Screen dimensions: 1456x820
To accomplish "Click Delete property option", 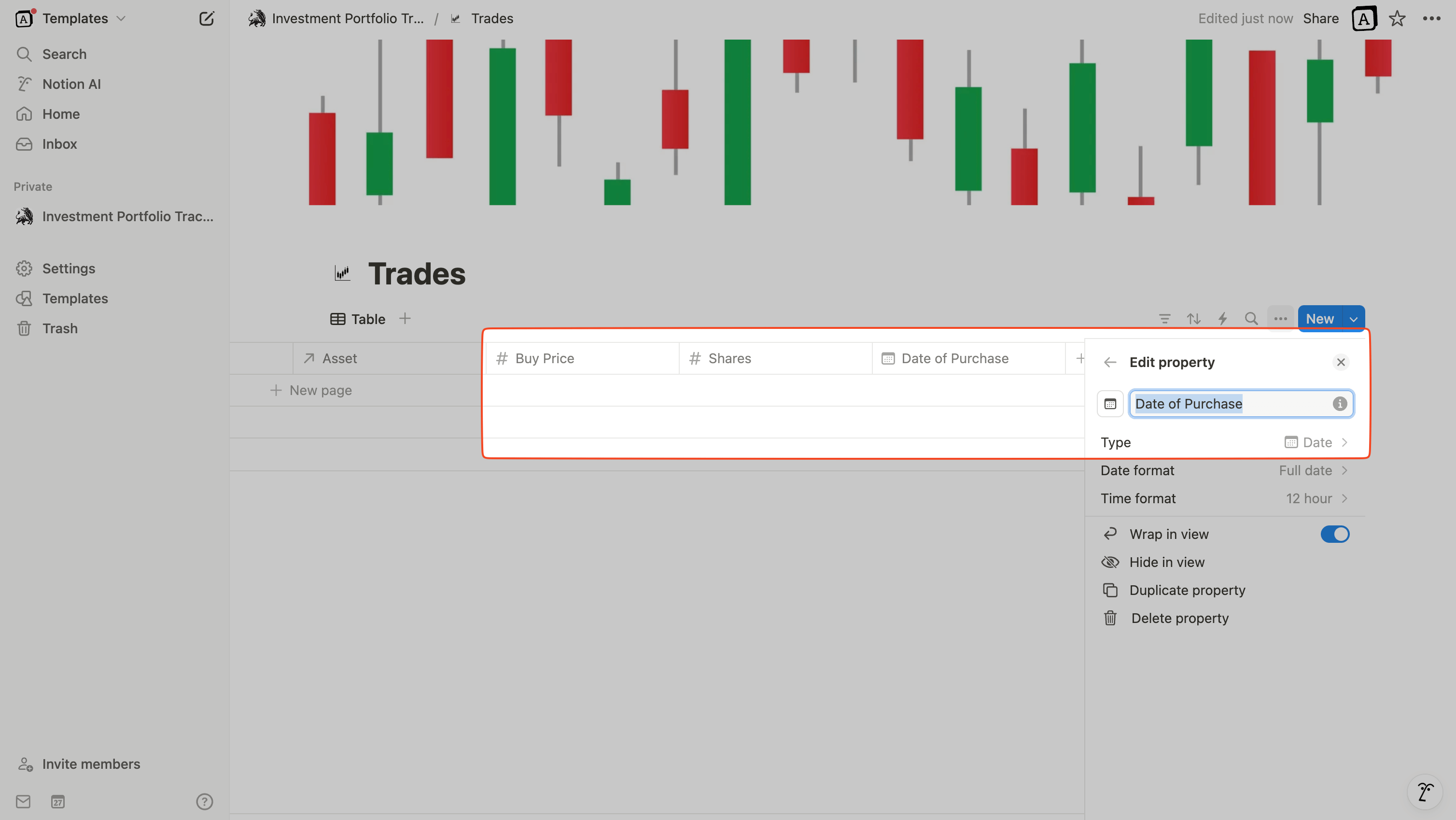I will pos(1180,618).
